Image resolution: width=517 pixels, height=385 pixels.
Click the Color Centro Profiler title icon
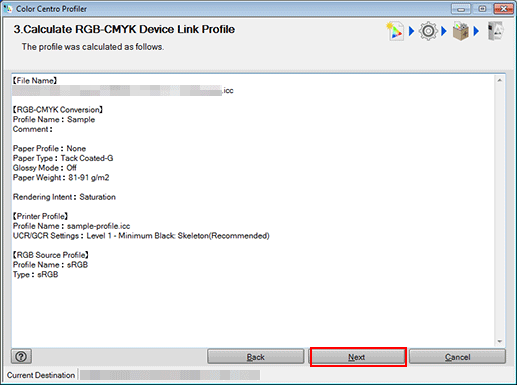pos(8,9)
